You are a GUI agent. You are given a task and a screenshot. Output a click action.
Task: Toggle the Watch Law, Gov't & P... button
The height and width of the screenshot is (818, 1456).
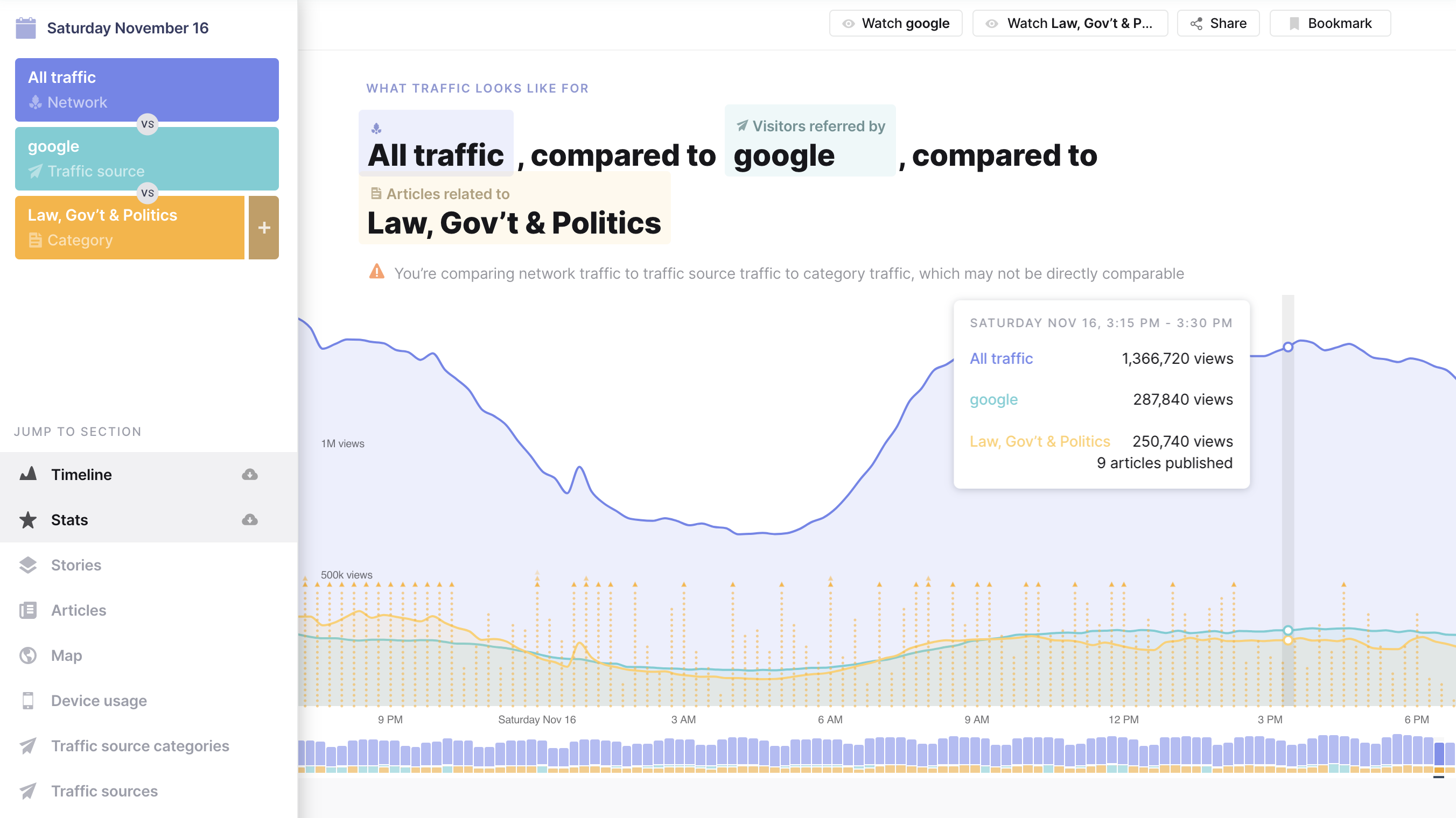pos(1069,23)
